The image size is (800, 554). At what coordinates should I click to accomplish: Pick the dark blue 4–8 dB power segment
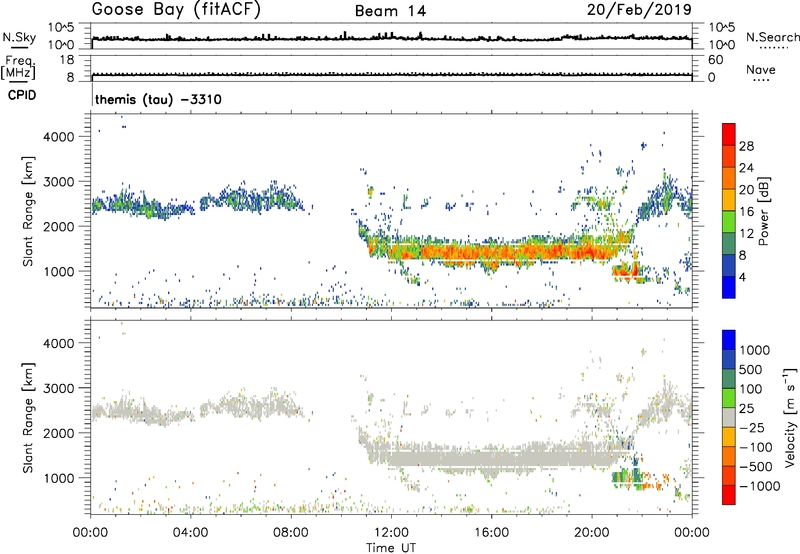coord(729,266)
